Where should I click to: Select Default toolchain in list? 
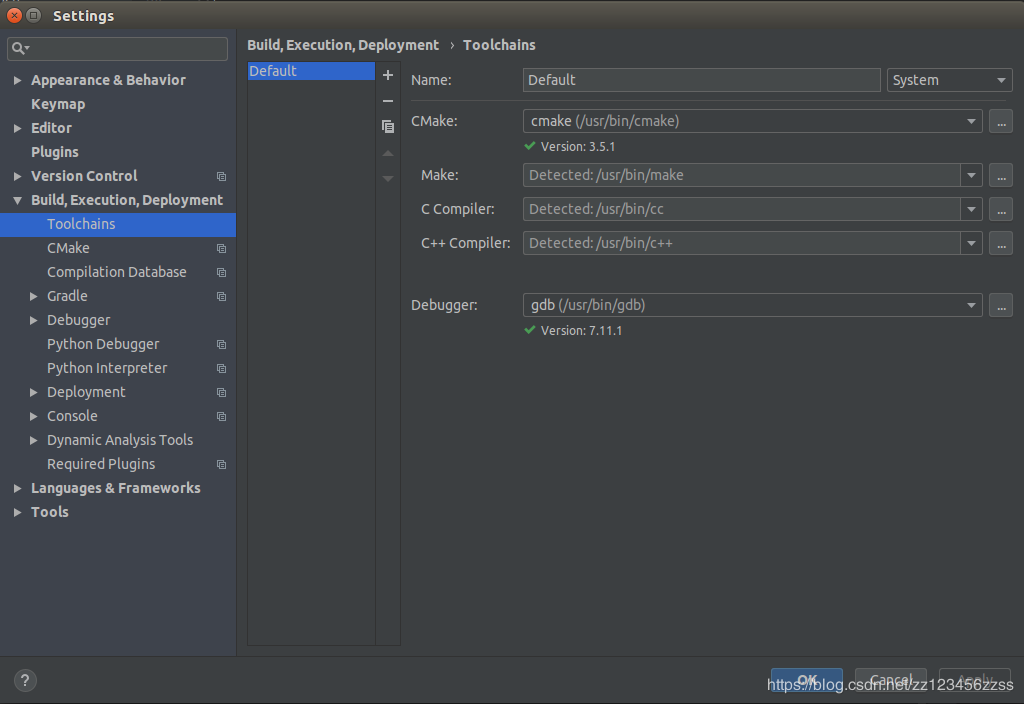[x=310, y=71]
